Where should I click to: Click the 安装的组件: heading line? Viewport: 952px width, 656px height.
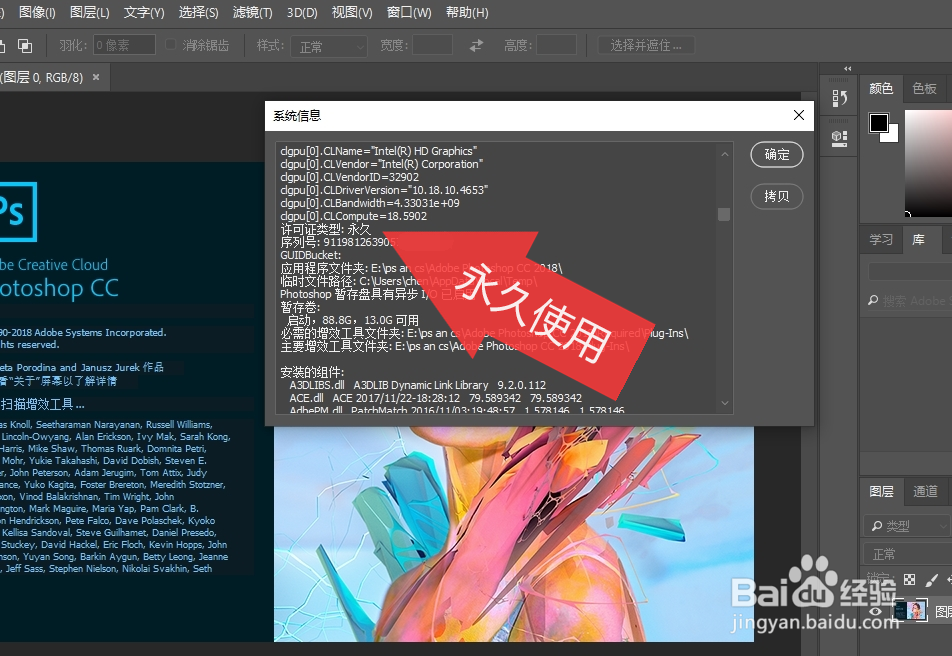tap(312, 372)
